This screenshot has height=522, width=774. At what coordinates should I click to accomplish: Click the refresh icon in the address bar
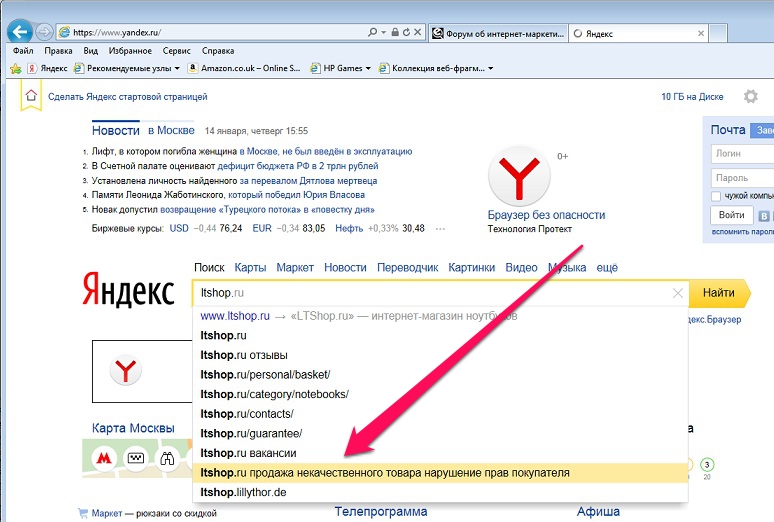point(406,32)
